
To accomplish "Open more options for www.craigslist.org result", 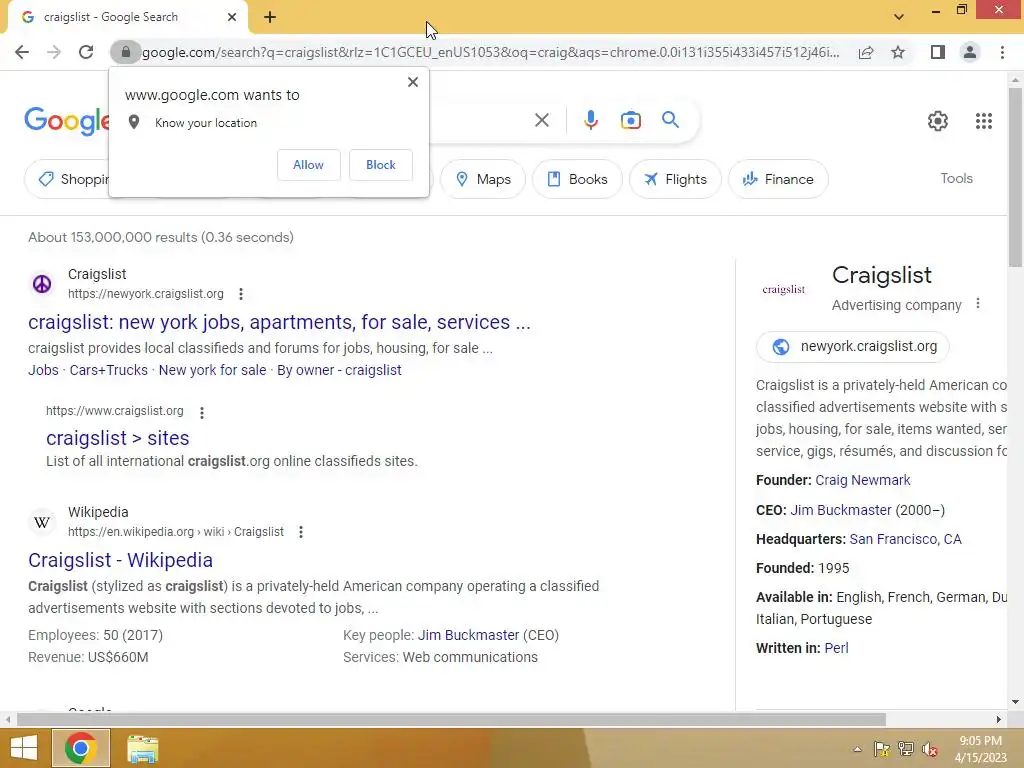I will (x=202, y=413).
